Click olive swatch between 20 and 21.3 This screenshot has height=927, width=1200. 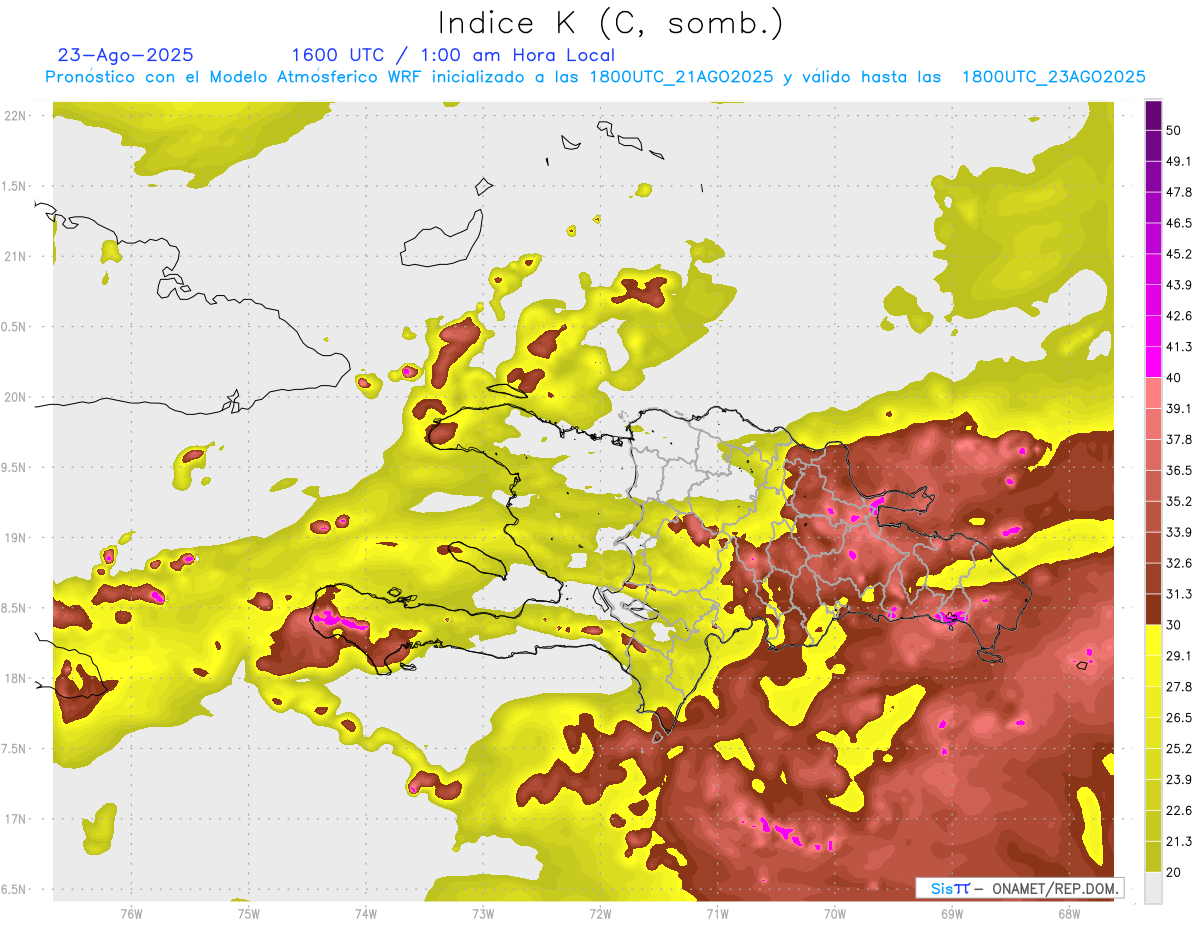tap(1153, 857)
